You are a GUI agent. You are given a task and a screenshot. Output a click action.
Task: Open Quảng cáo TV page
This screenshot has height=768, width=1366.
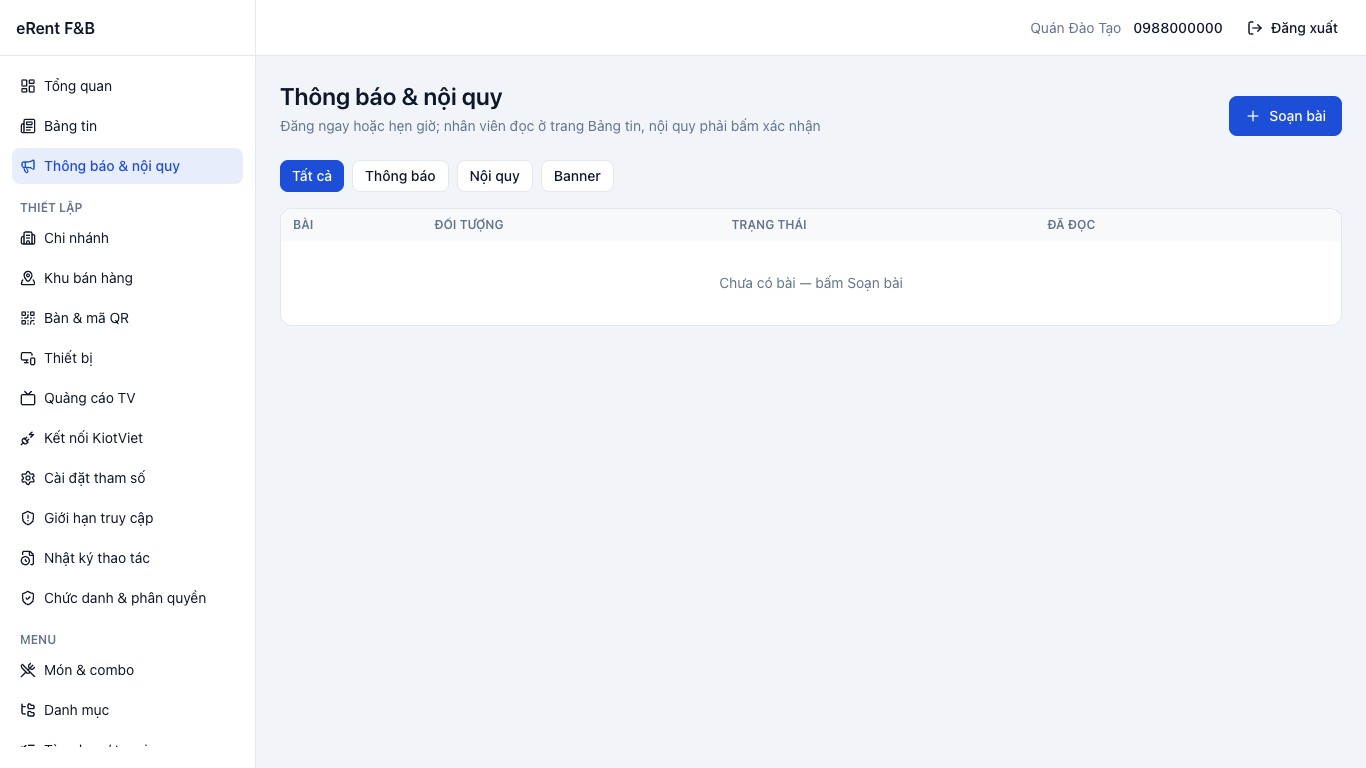pyautogui.click(x=127, y=398)
